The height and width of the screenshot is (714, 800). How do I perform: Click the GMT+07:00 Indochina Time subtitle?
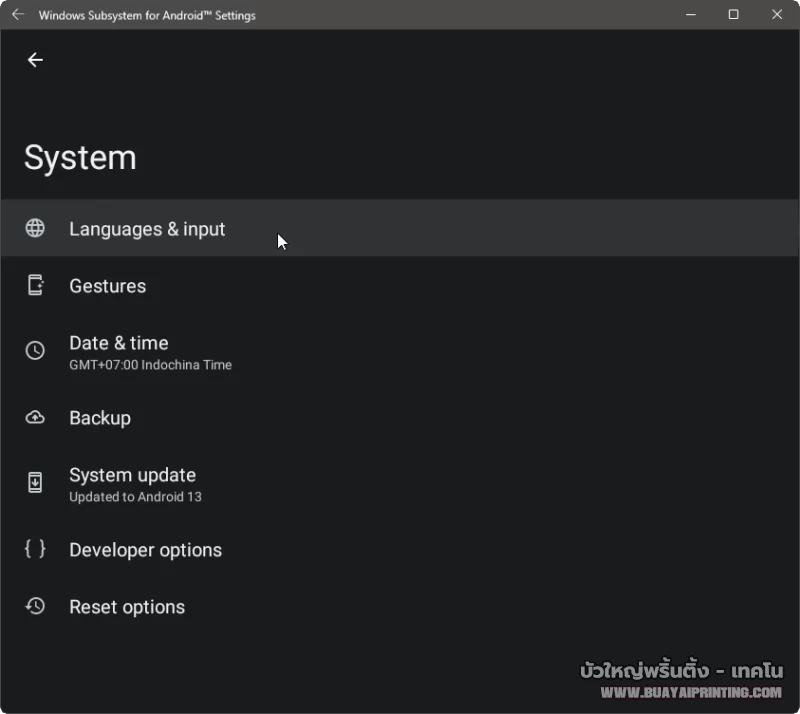tap(150, 365)
